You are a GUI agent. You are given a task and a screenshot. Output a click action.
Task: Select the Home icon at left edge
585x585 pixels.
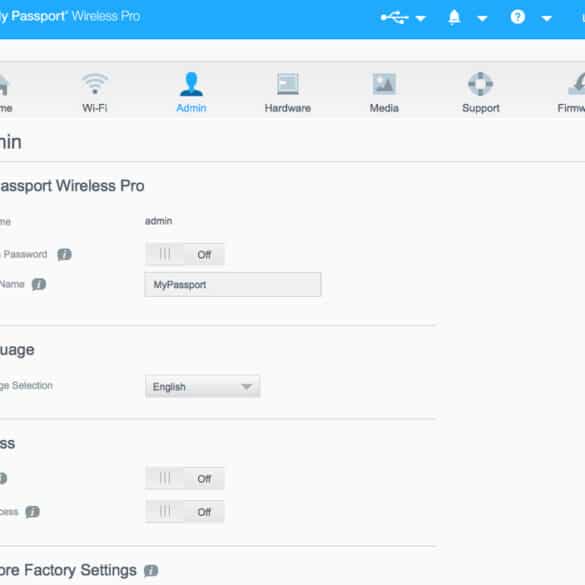point(4,85)
